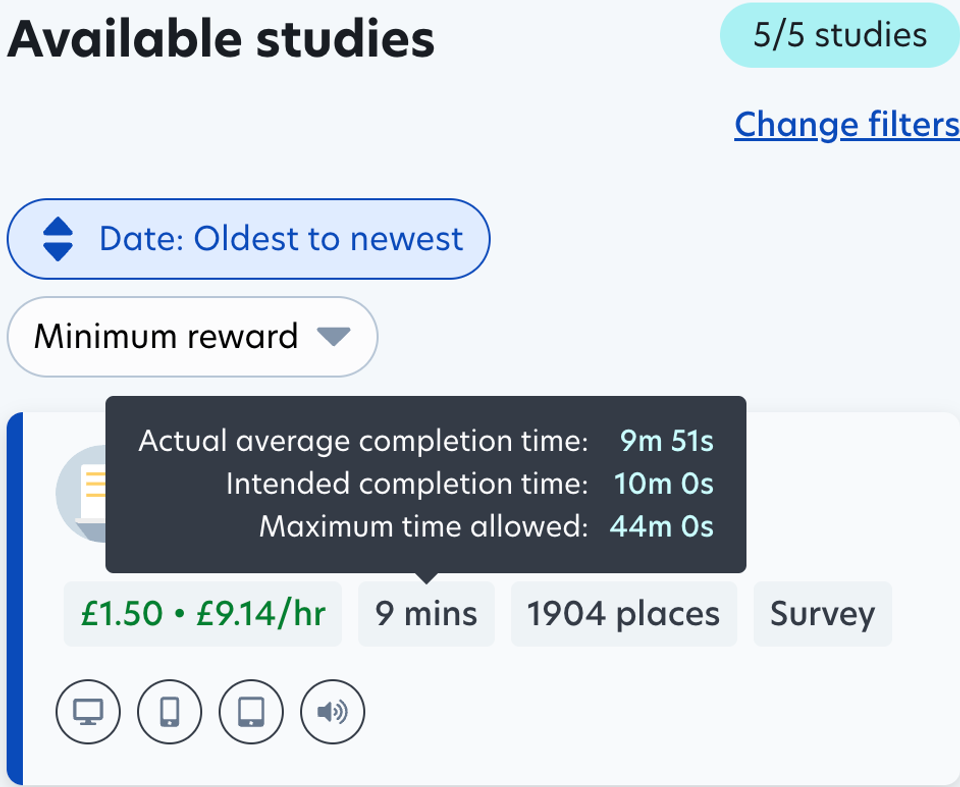Expand Minimum reward options via its chevron
This screenshot has width=960, height=787.
[x=333, y=337]
